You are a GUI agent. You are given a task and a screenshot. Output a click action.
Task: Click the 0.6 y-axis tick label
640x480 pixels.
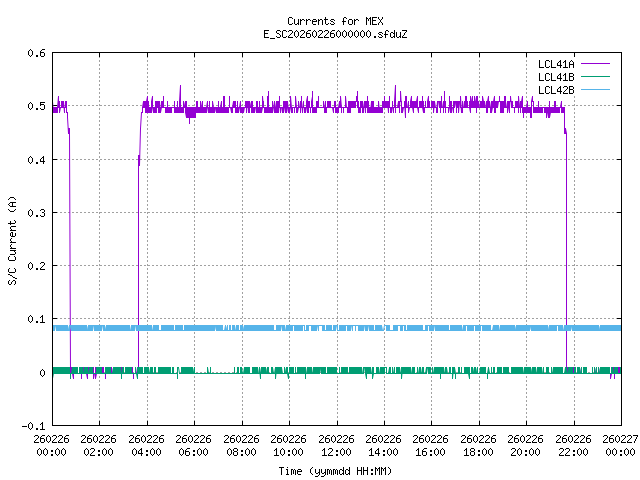tap(36, 54)
